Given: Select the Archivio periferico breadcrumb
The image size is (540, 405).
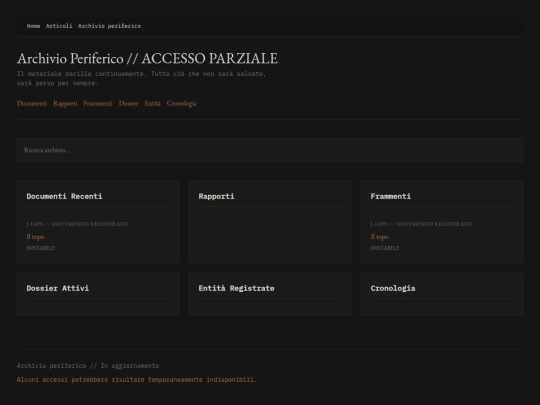Looking at the screenshot, I should point(109,26).
